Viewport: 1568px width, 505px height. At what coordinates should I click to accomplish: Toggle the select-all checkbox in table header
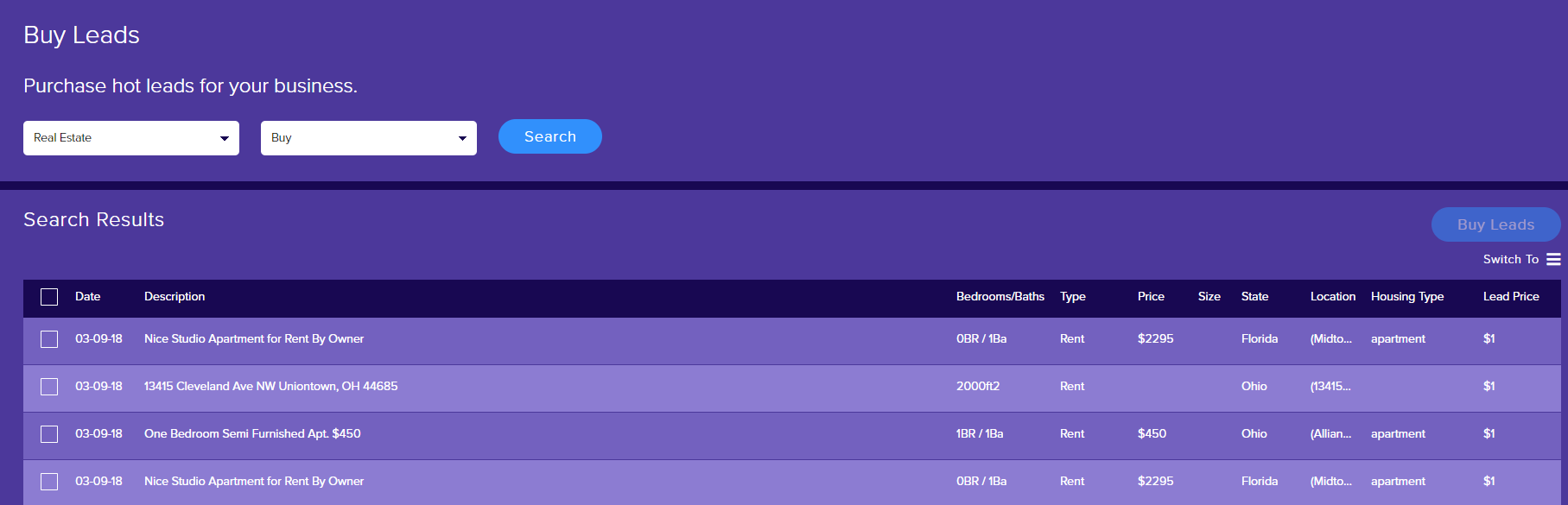pos(49,297)
